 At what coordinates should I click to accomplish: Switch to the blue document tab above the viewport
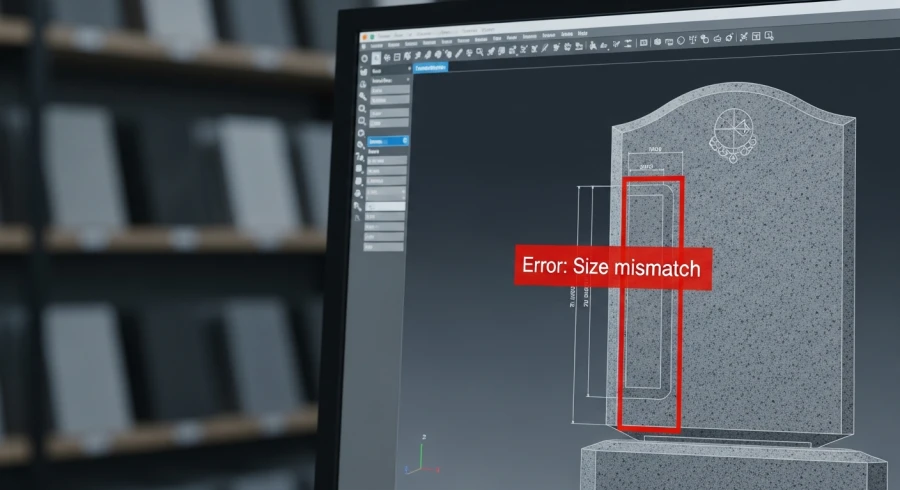(x=431, y=67)
